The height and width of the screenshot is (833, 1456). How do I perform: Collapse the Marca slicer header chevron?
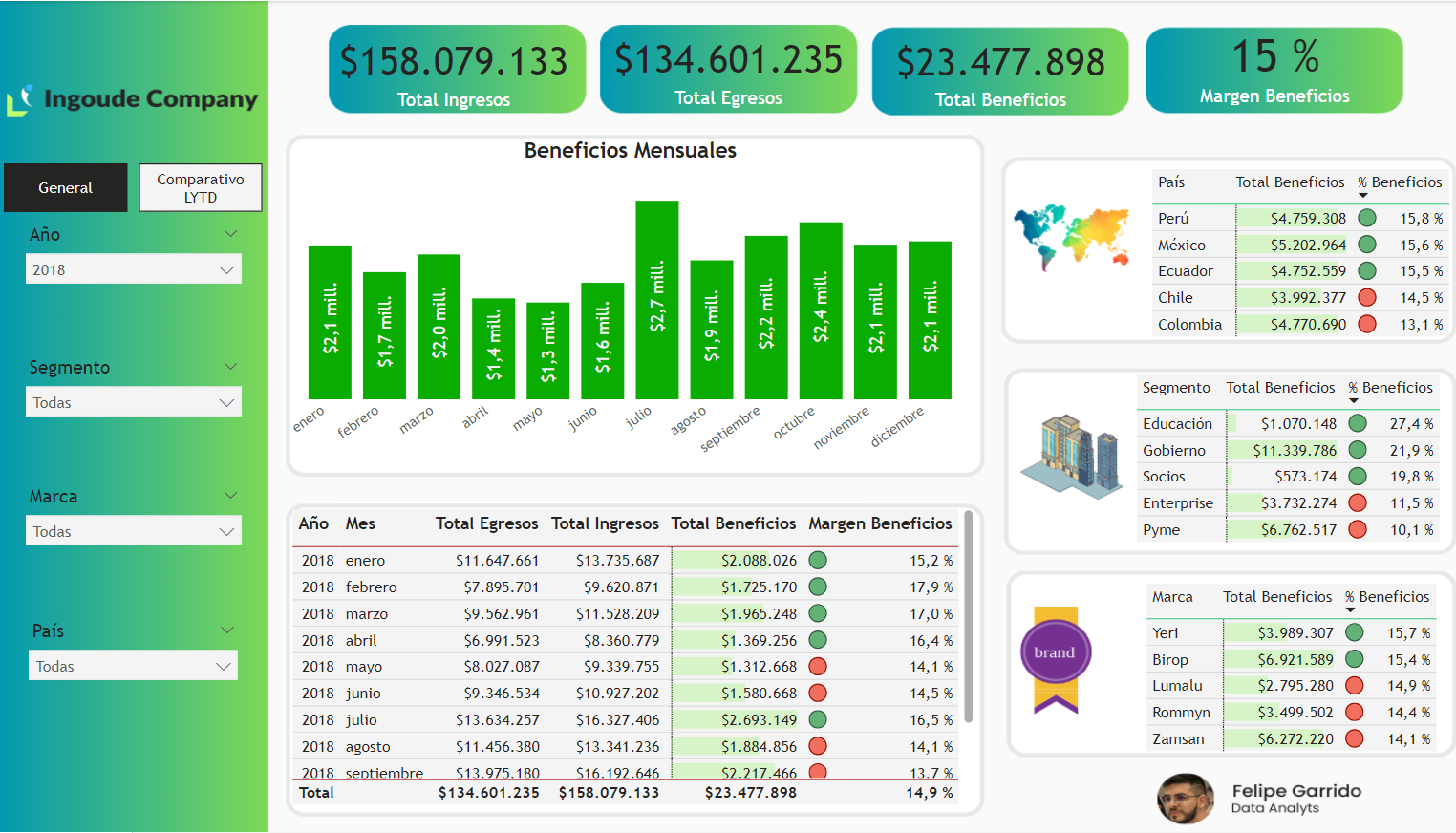coord(230,496)
